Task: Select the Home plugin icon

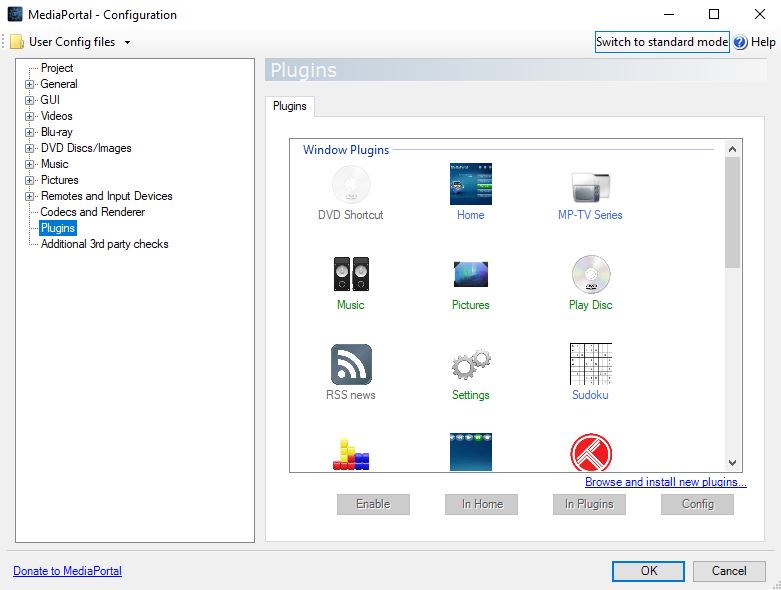Action: [470, 185]
